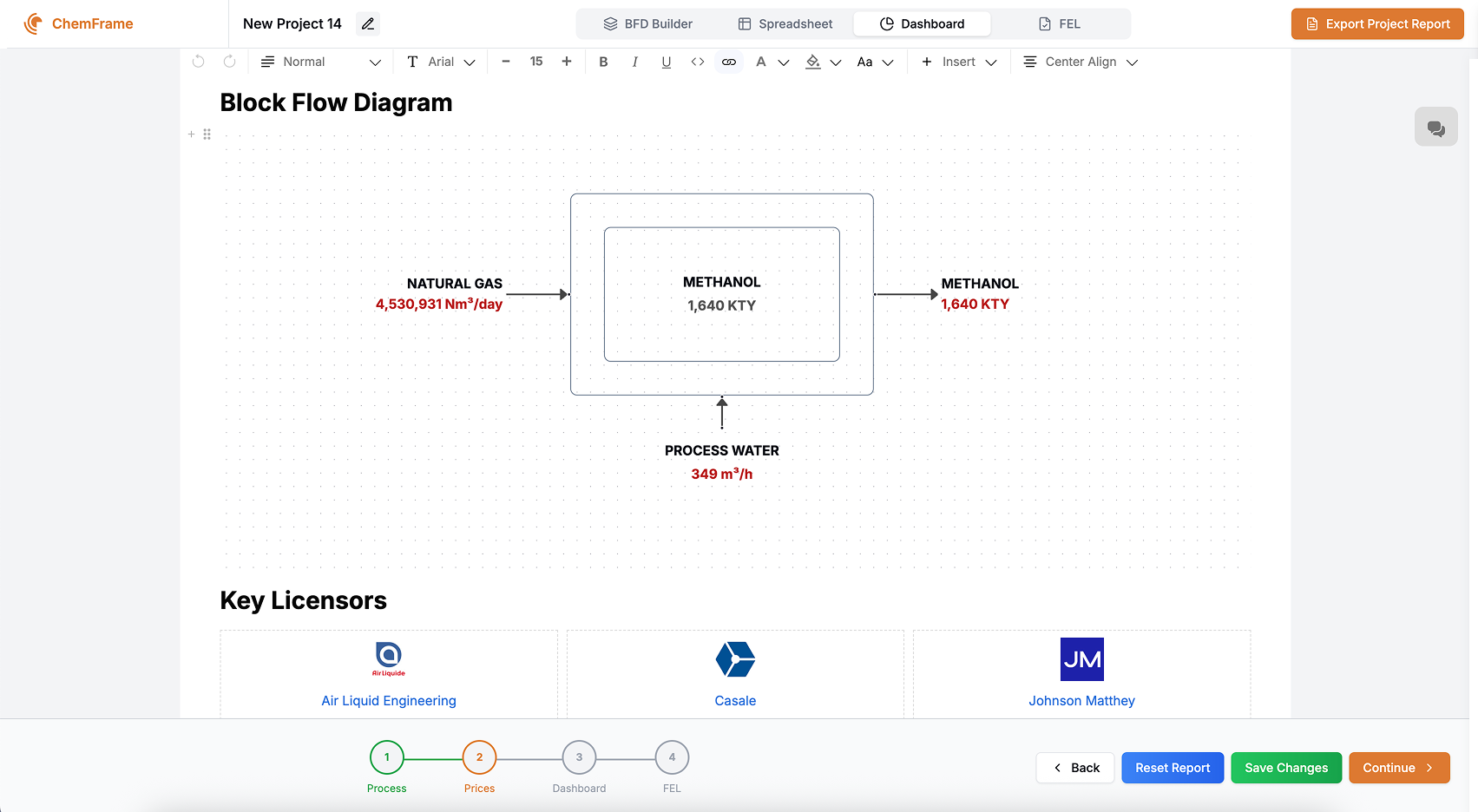Click the Save Changes button
Screen dimensions: 1478x812
[1286, 768]
